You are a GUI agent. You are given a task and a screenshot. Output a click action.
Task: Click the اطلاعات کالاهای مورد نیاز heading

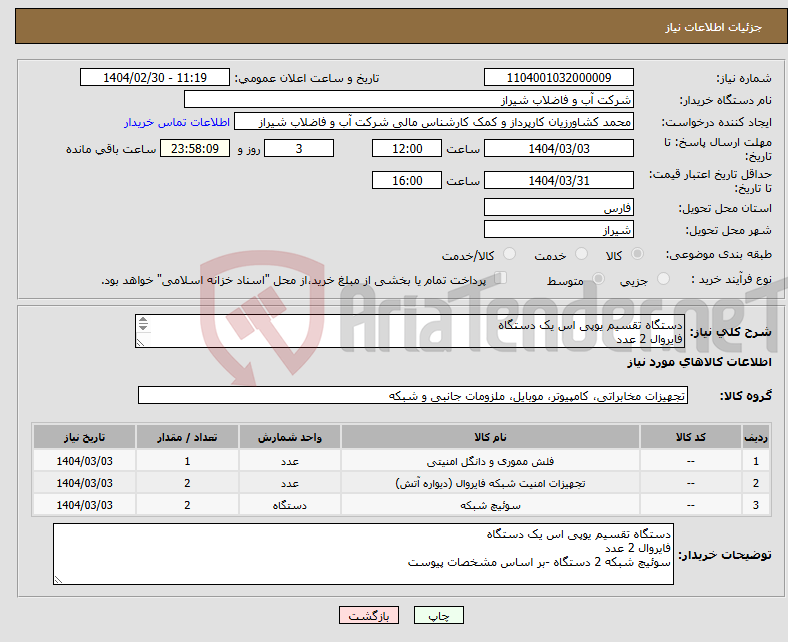point(699,362)
